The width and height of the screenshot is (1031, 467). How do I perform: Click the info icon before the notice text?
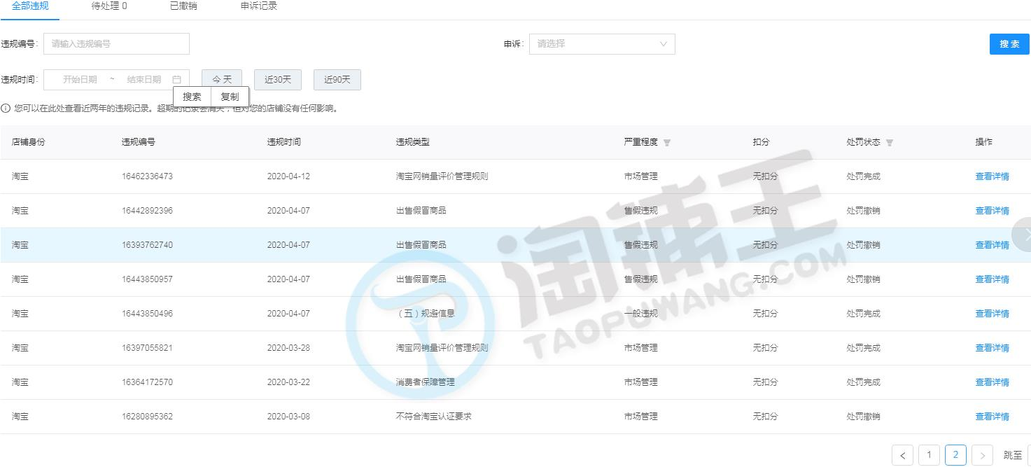[5, 108]
